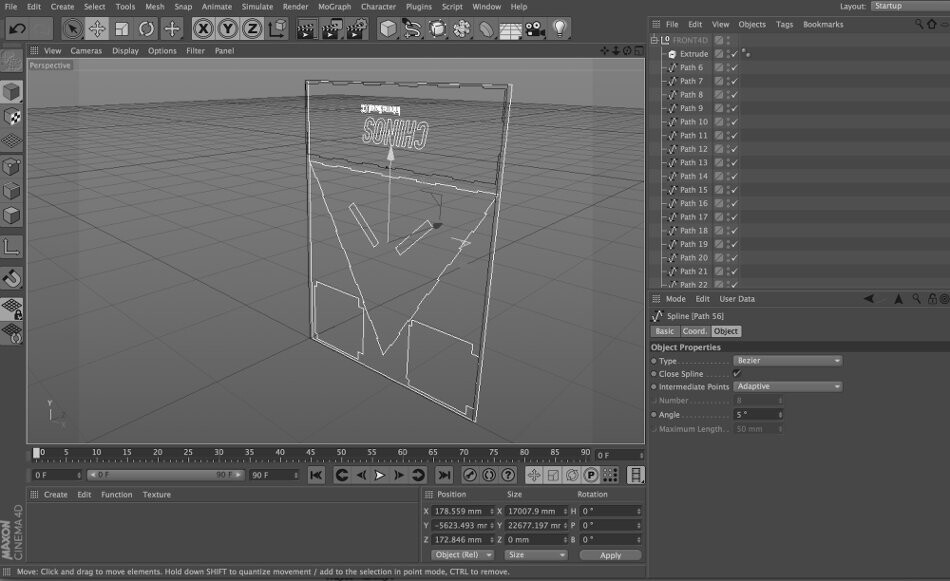Open the MoGraph menu
This screenshot has height=581, width=950.
(334, 7)
